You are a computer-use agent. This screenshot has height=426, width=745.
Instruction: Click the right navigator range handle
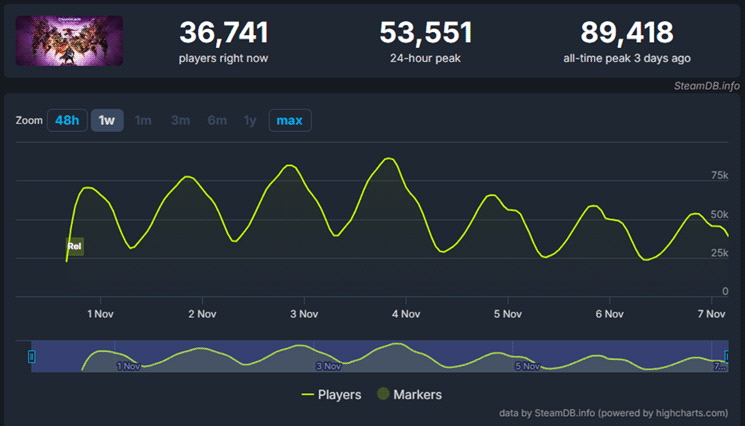(x=727, y=356)
